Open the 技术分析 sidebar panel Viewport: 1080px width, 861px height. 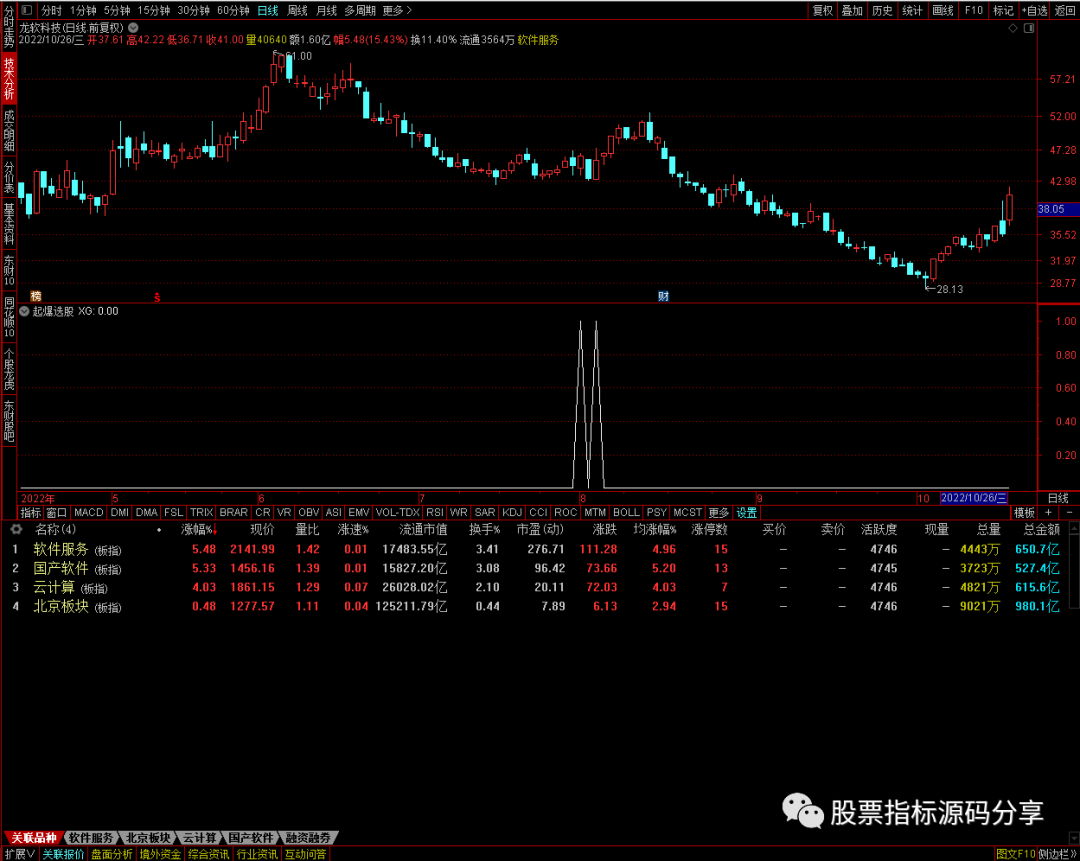9,78
